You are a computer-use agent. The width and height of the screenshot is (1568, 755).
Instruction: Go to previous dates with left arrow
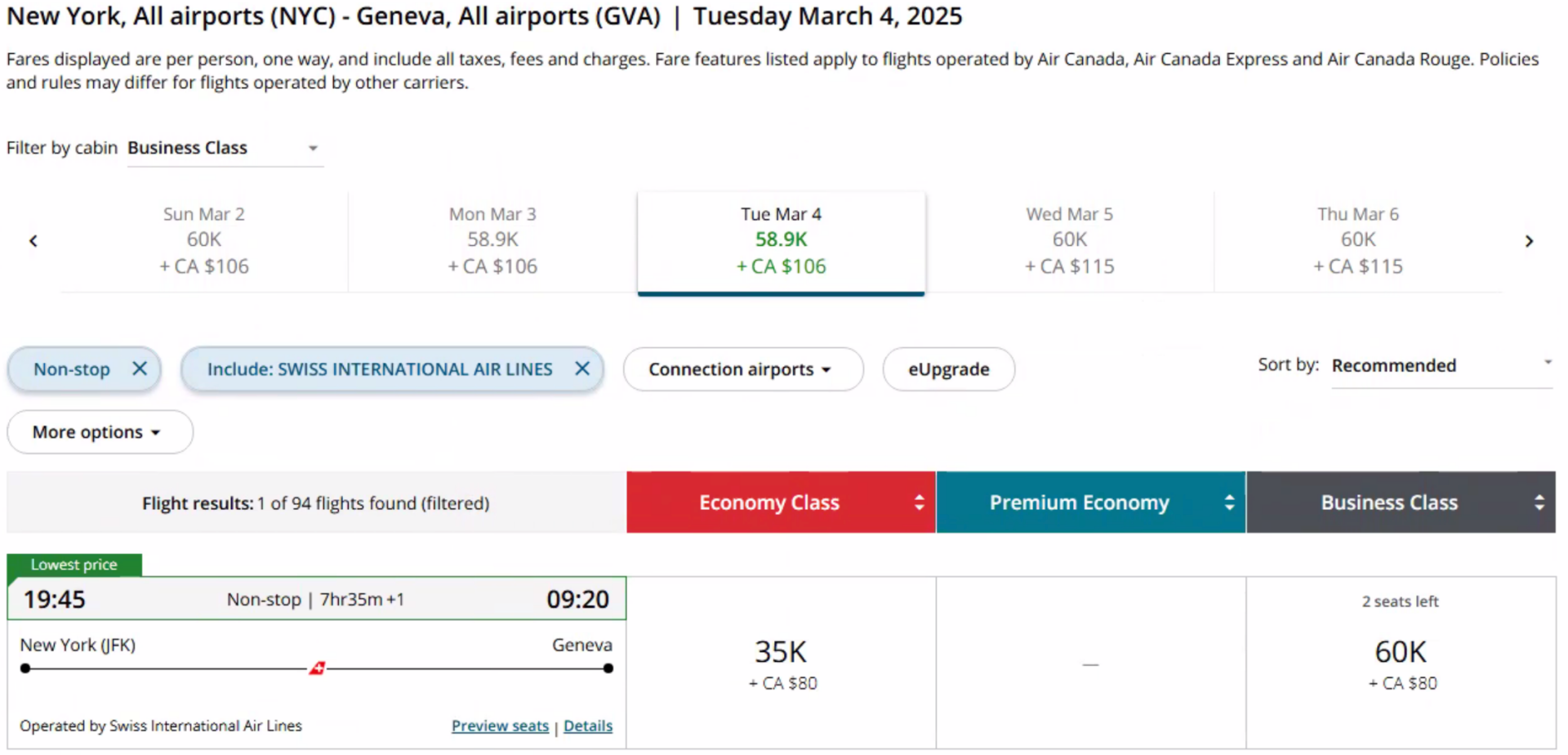tap(33, 241)
